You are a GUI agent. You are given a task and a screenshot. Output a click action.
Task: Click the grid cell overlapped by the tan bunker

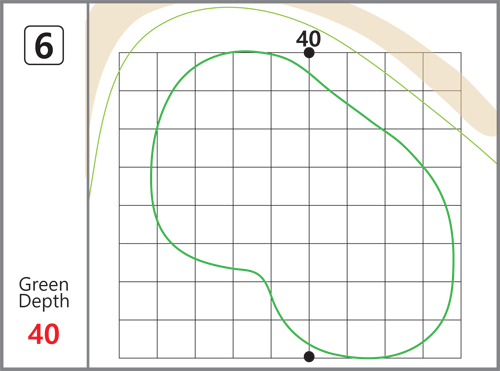click(442, 71)
